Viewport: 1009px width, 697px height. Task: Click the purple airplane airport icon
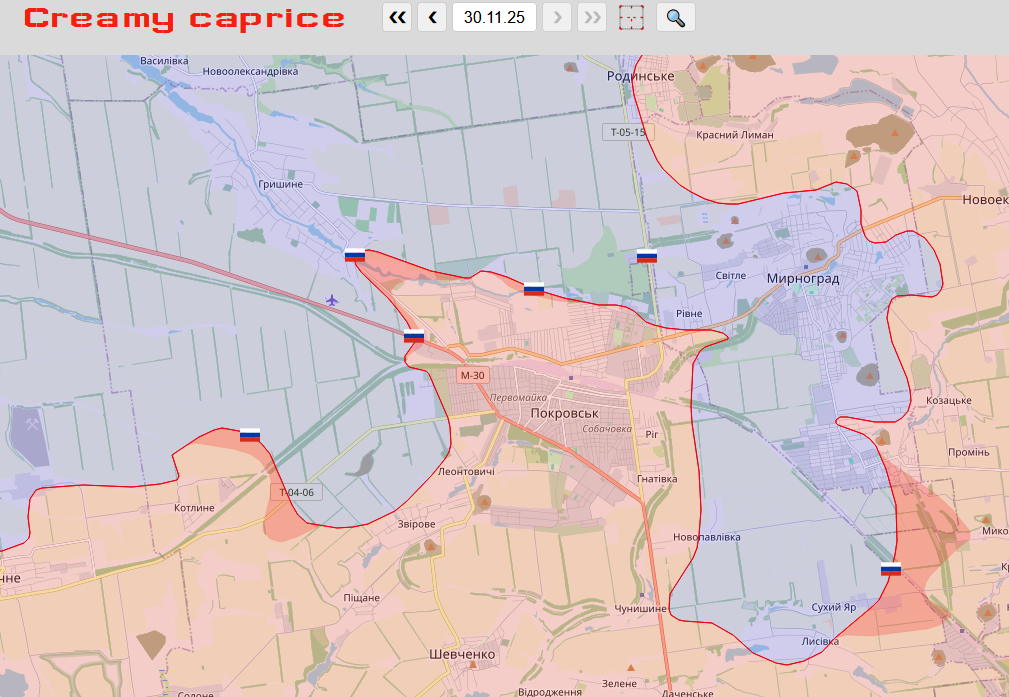331,300
